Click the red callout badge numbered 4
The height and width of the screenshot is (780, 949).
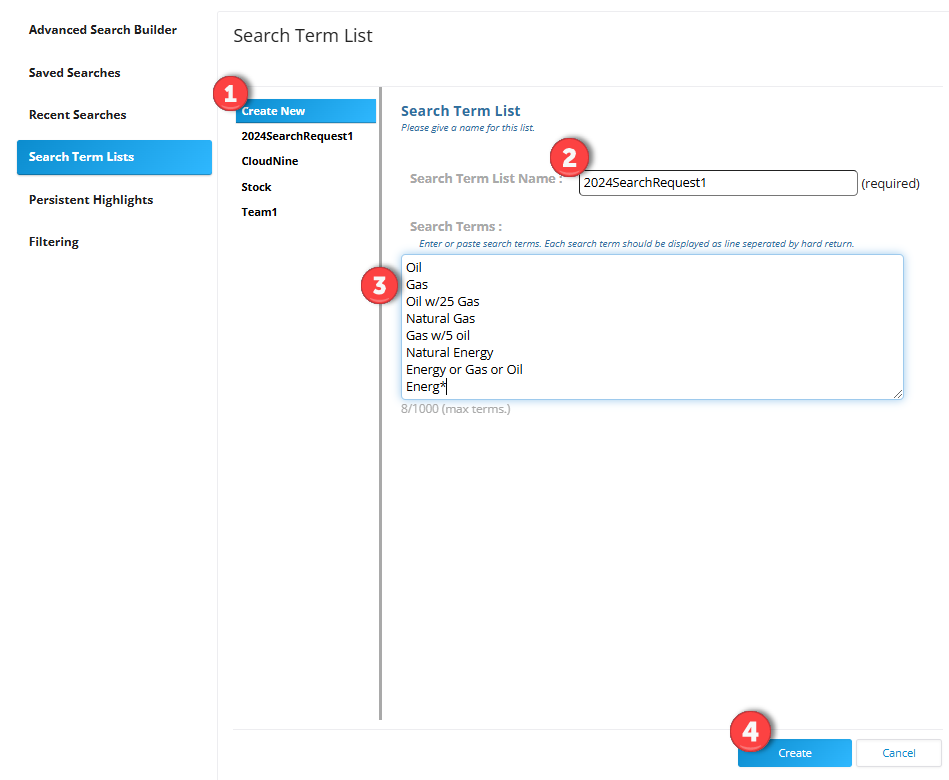click(x=751, y=731)
